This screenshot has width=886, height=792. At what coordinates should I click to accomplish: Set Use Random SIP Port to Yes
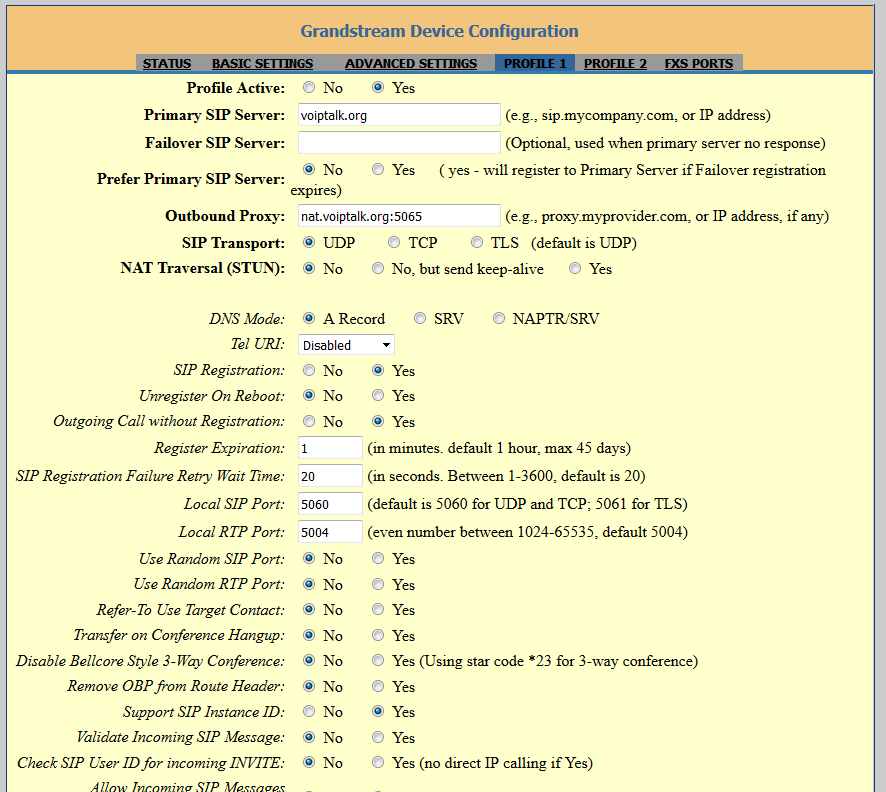378,558
